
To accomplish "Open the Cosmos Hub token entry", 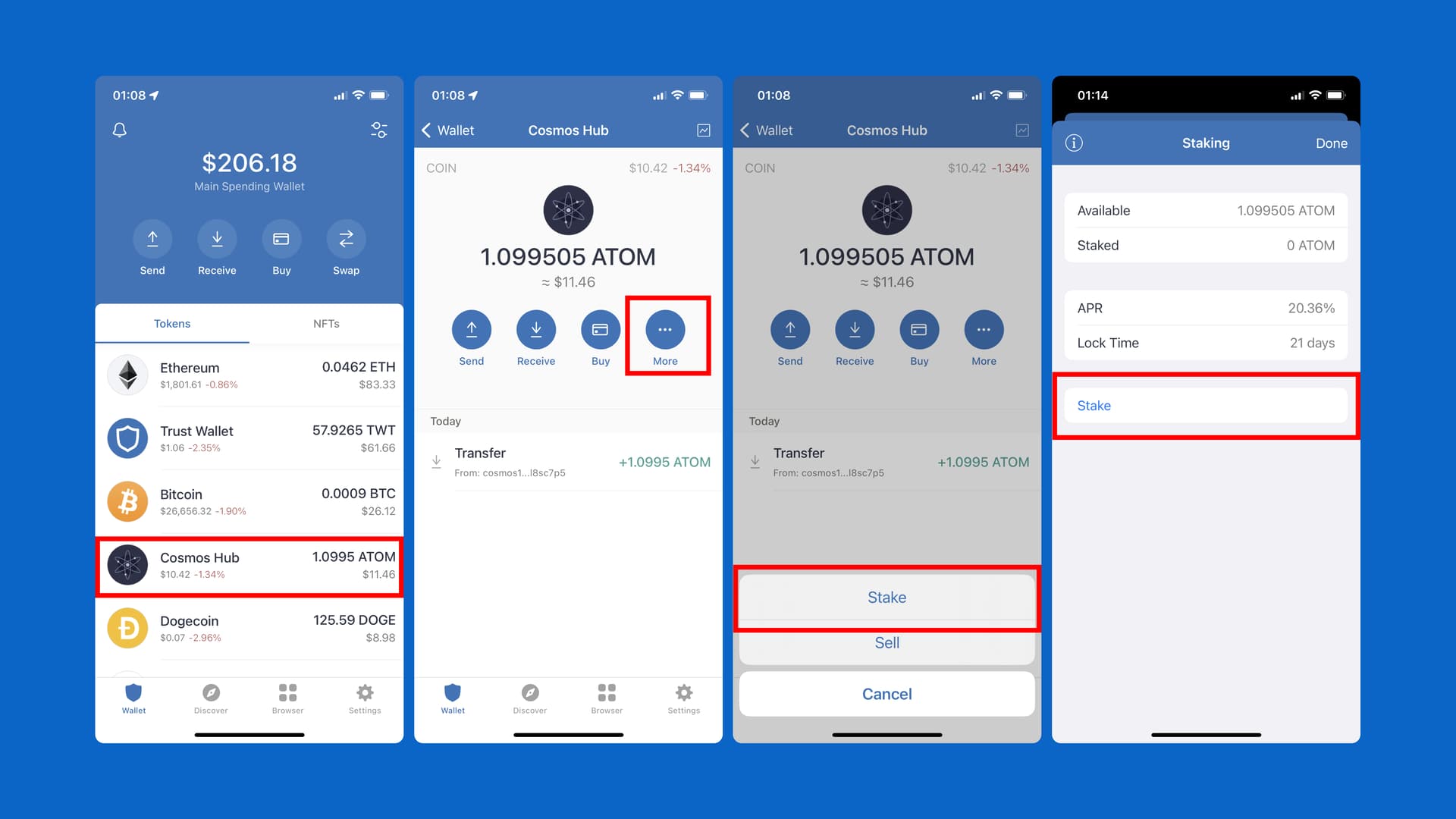I will click(250, 565).
